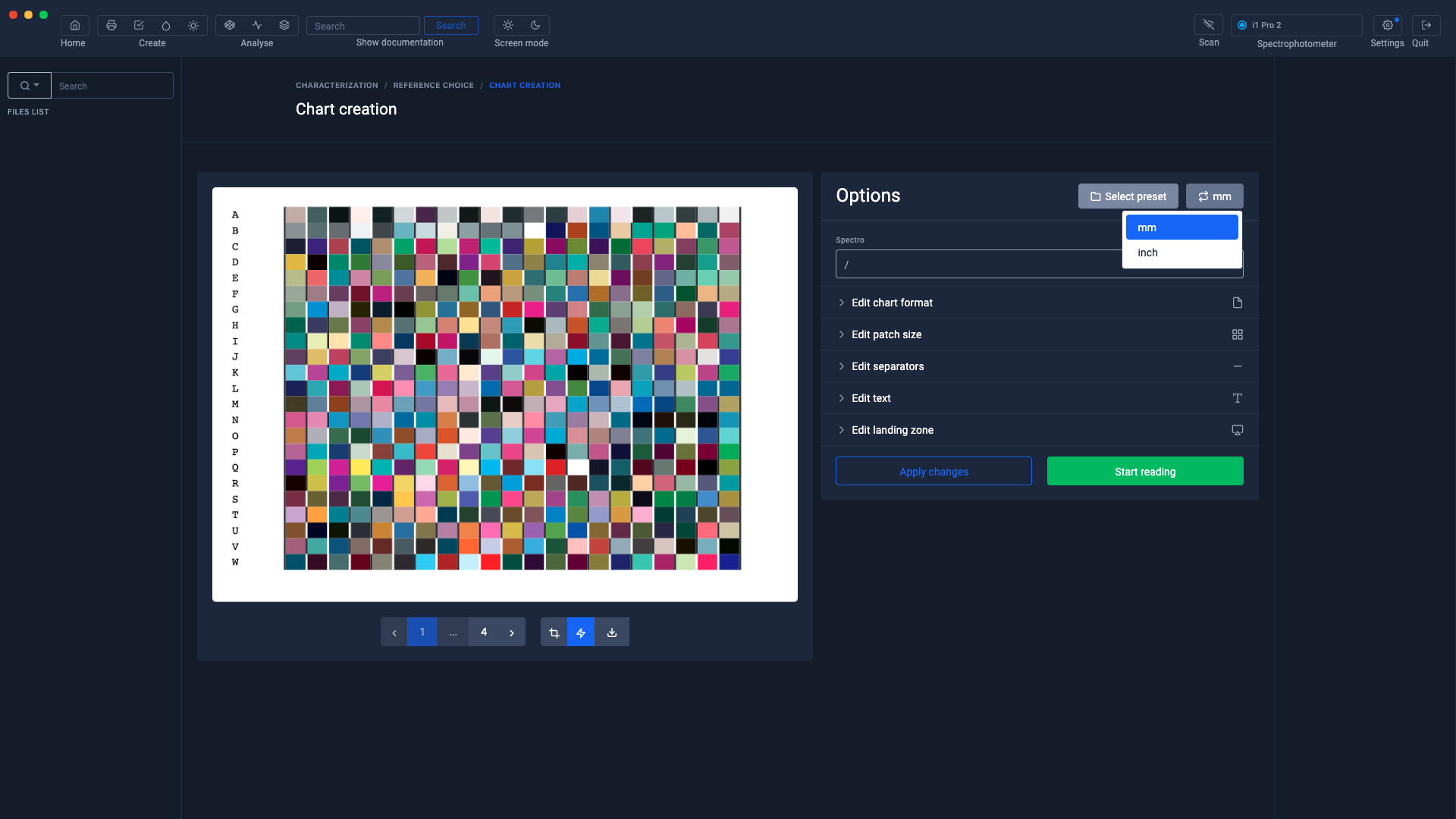The height and width of the screenshot is (819, 1456).
Task: Expand Edit patch size section
Action: [1040, 334]
